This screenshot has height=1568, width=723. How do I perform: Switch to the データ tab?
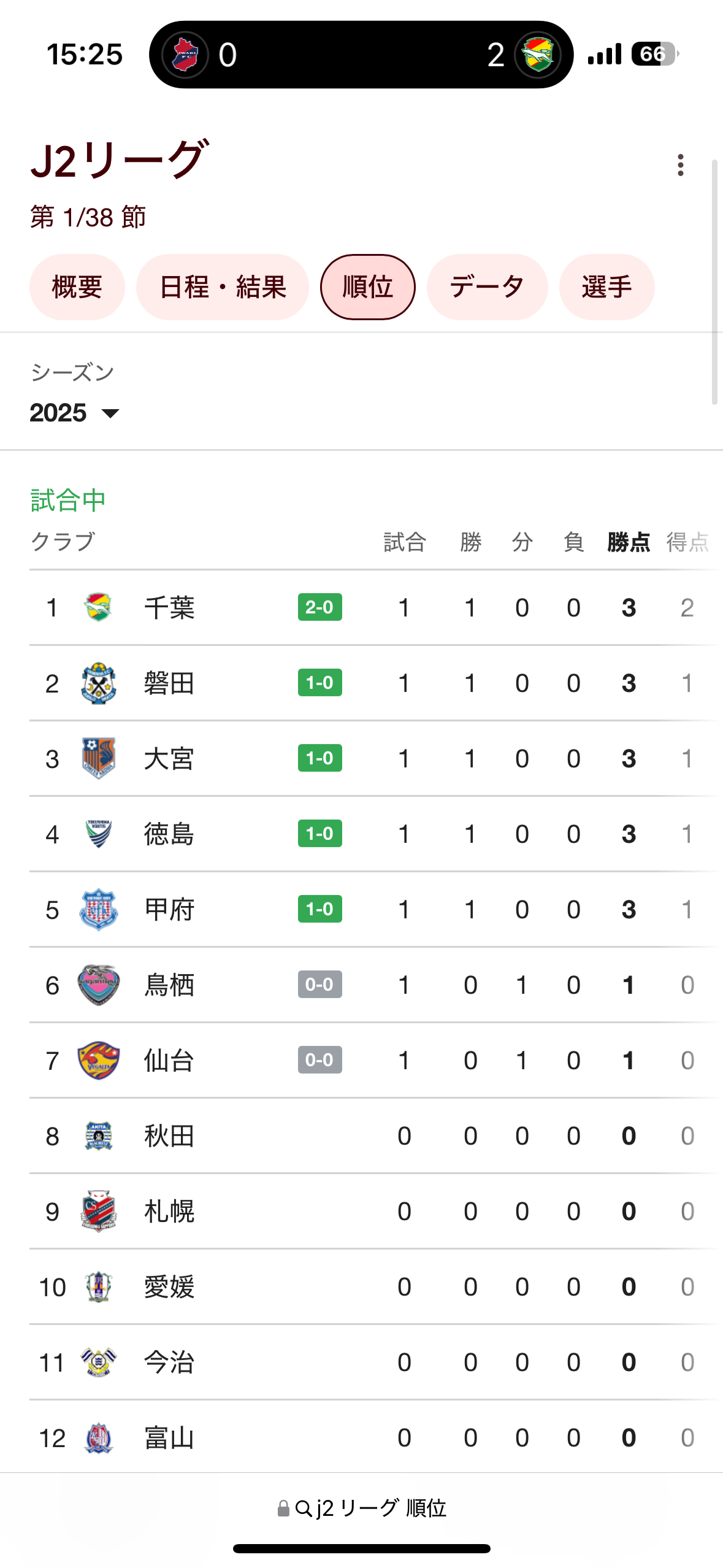[488, 287]
